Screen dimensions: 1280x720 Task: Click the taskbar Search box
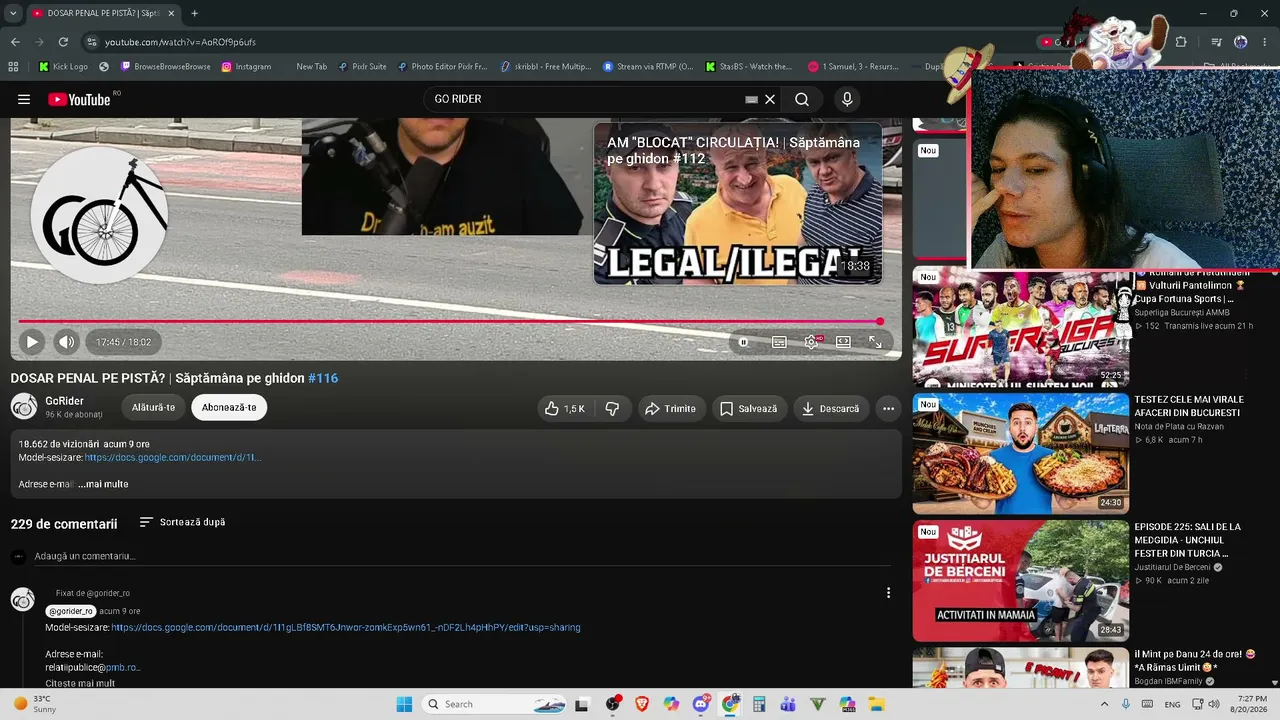[496, 704]
